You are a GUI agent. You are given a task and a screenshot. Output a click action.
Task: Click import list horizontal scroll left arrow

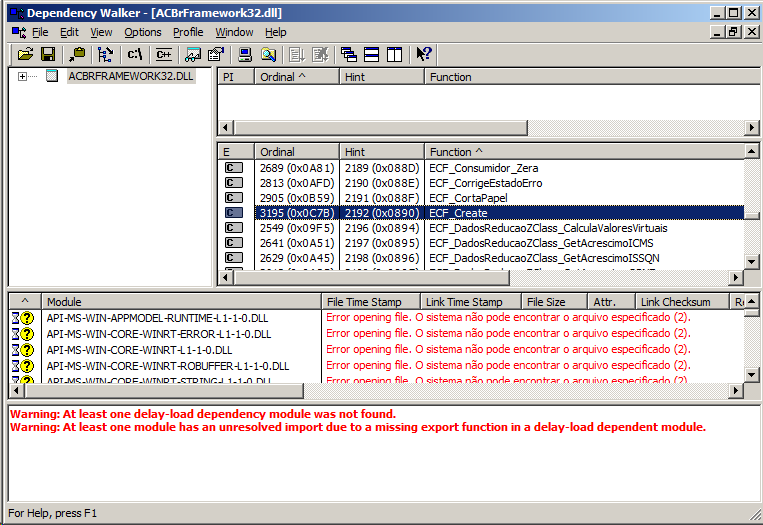coord(225,128)
